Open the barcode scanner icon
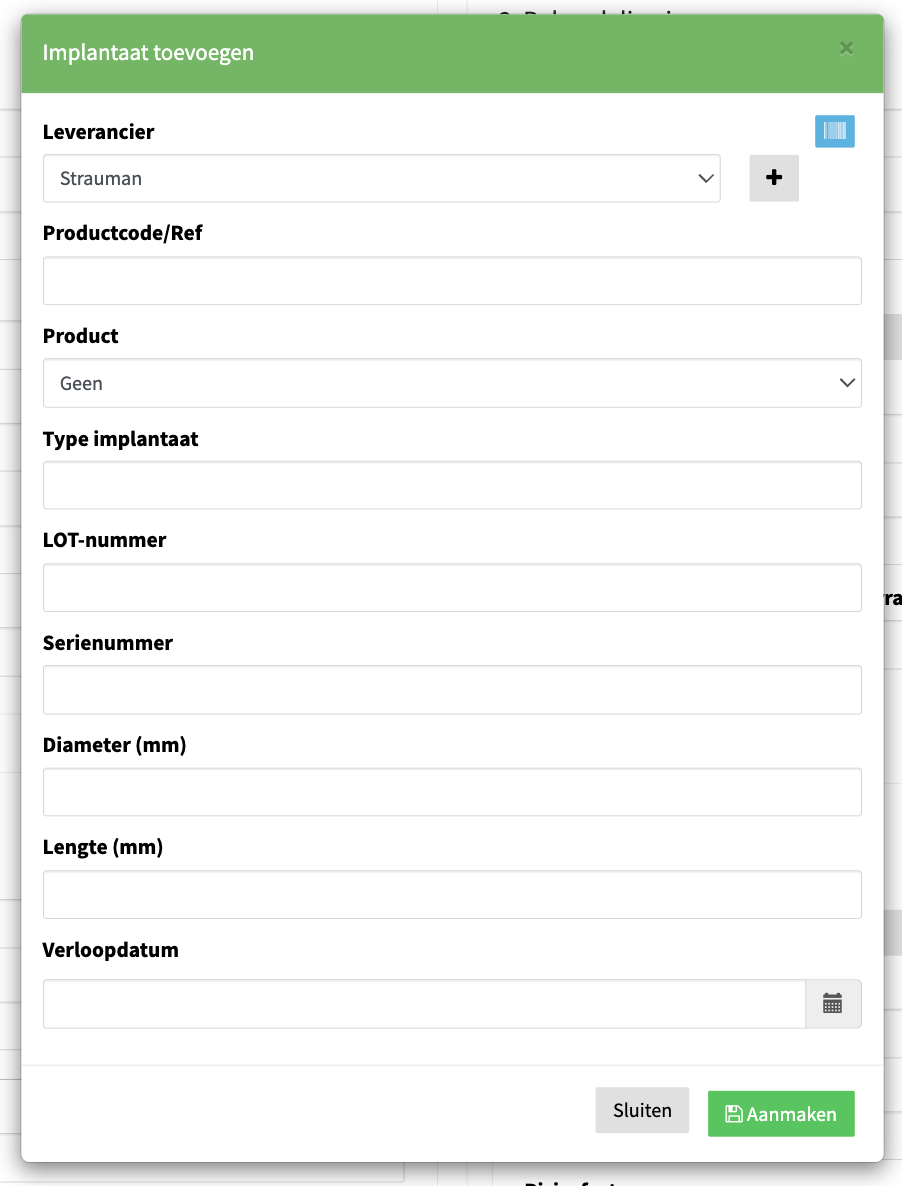Image resolution: width=902 pixels, height=1186 pixels. (835, 131)
